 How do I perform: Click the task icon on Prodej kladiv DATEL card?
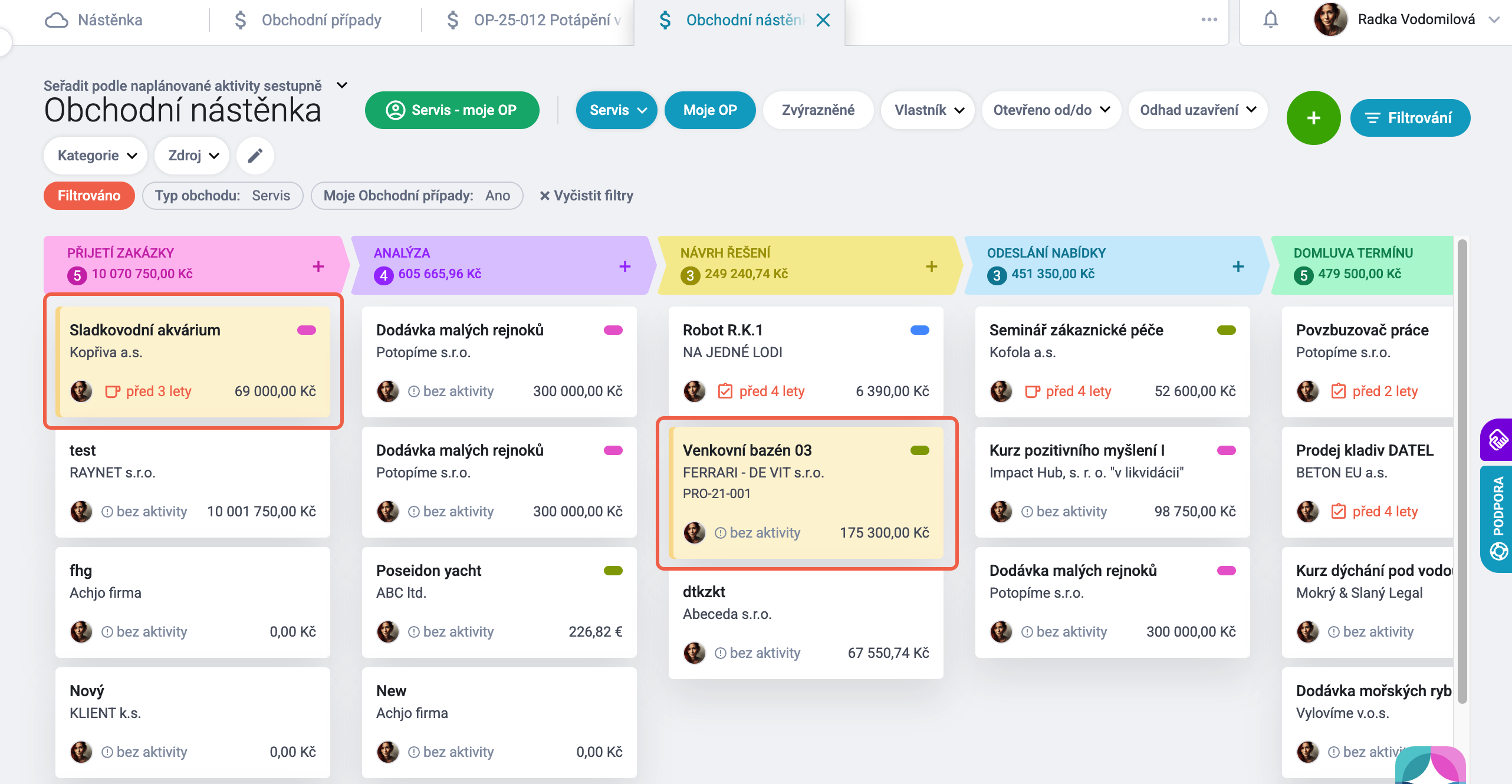point(1339,511)
